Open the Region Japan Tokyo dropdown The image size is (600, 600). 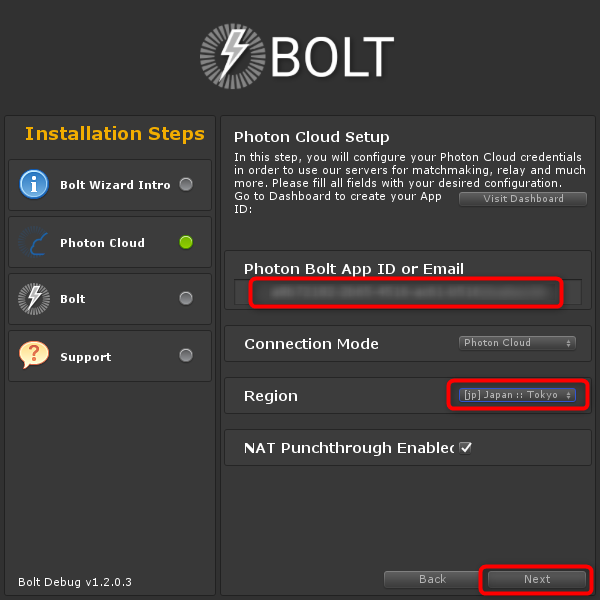(517, 395)
